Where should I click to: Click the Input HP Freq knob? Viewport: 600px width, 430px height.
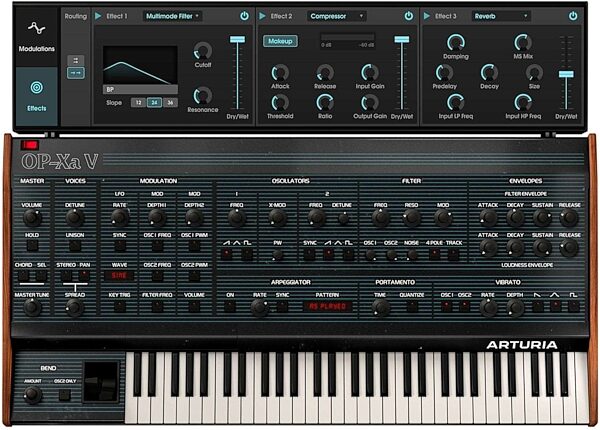pyautogui.click(x=523, y=103)
